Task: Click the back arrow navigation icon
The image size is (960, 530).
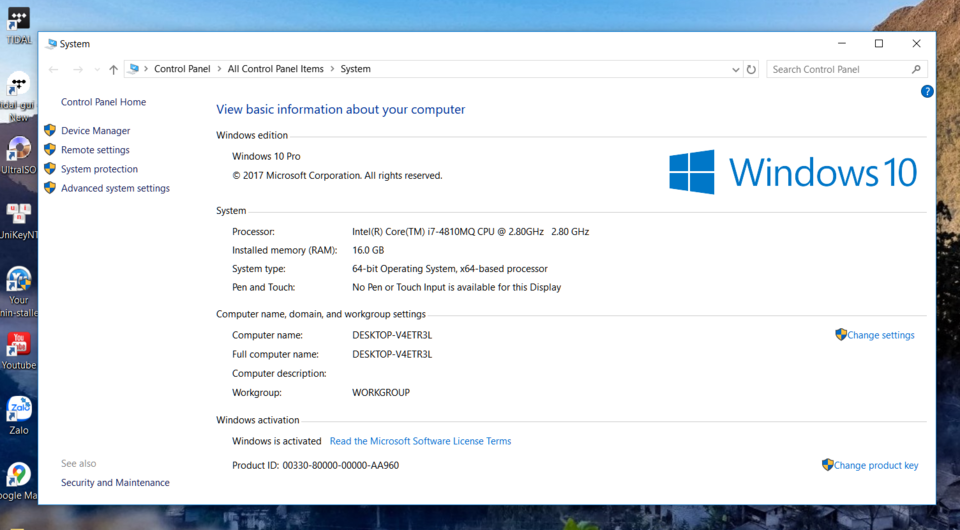Action: pyautogui.click(x=53, y=69)
